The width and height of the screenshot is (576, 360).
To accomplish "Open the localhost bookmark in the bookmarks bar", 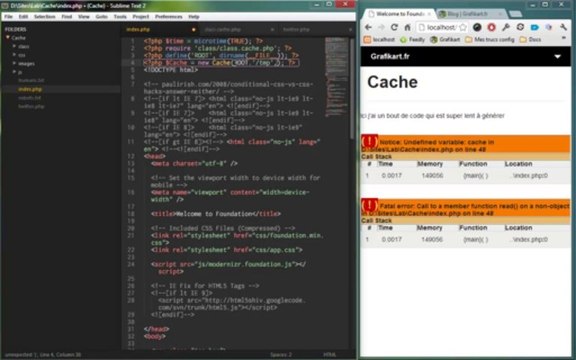I will [379, 39].
